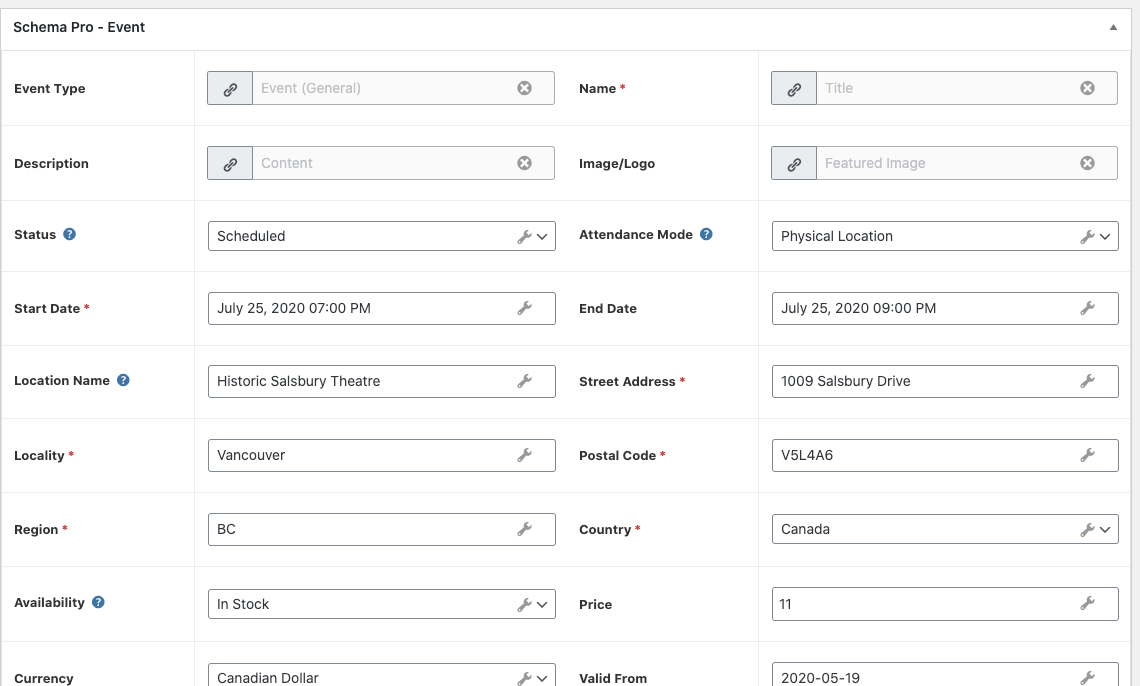Click the wrench icon in Start Date field
The height and width of the screenshot is (686, 1140).
click(x=524, y=308)
